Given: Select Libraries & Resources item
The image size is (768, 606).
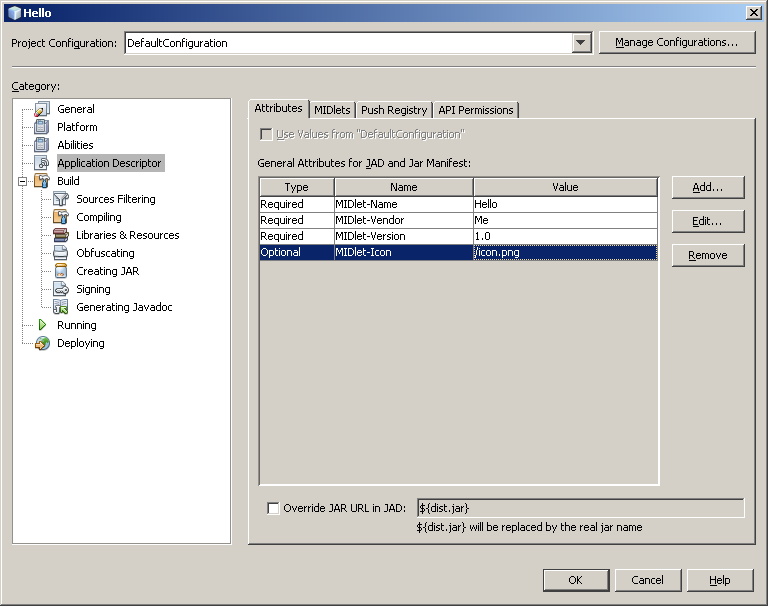Looking at the screenshot, I should click(x=128, y=235).
